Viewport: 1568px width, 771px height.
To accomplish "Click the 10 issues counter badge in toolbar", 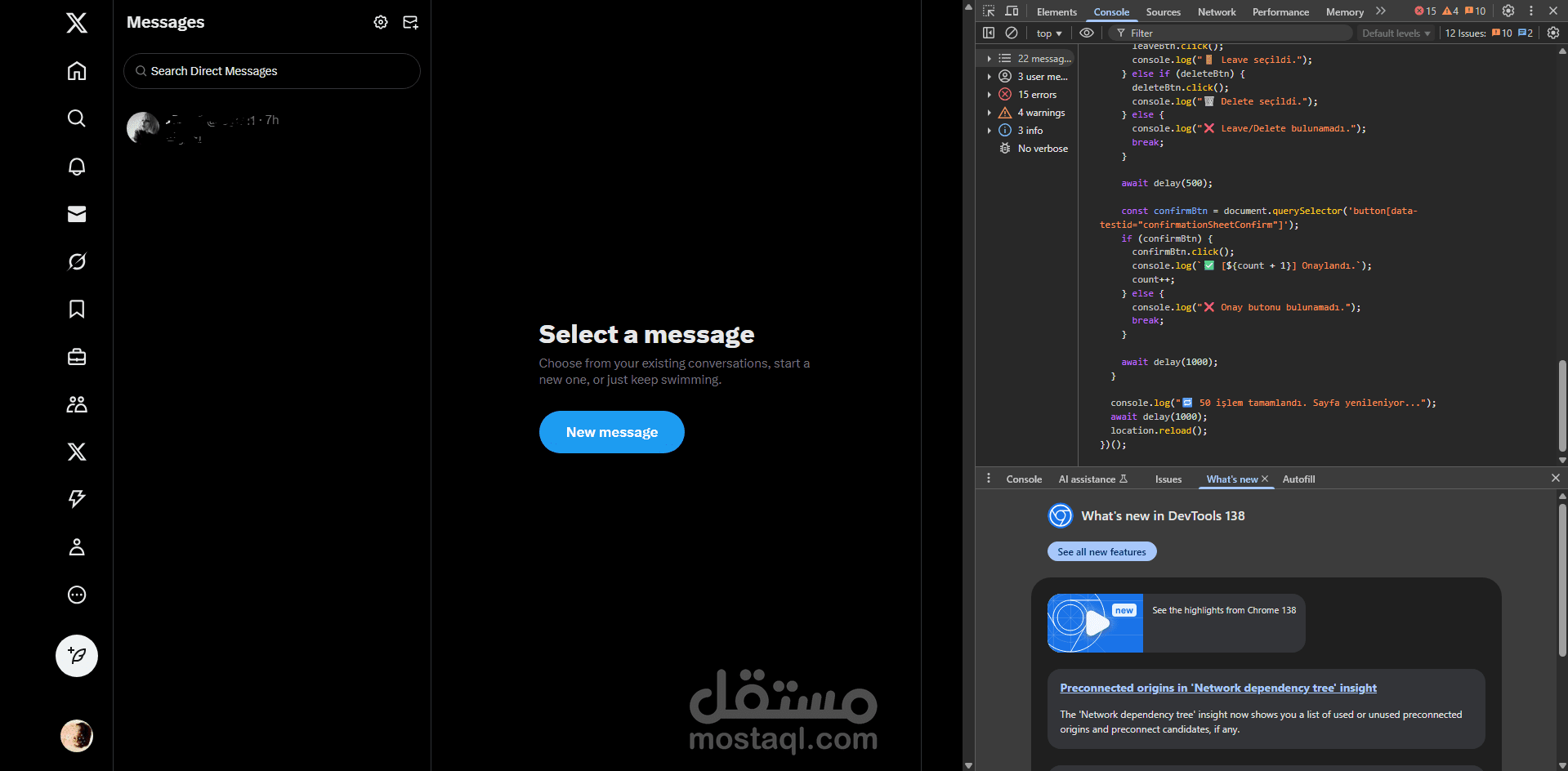I will click(1476, 11).
